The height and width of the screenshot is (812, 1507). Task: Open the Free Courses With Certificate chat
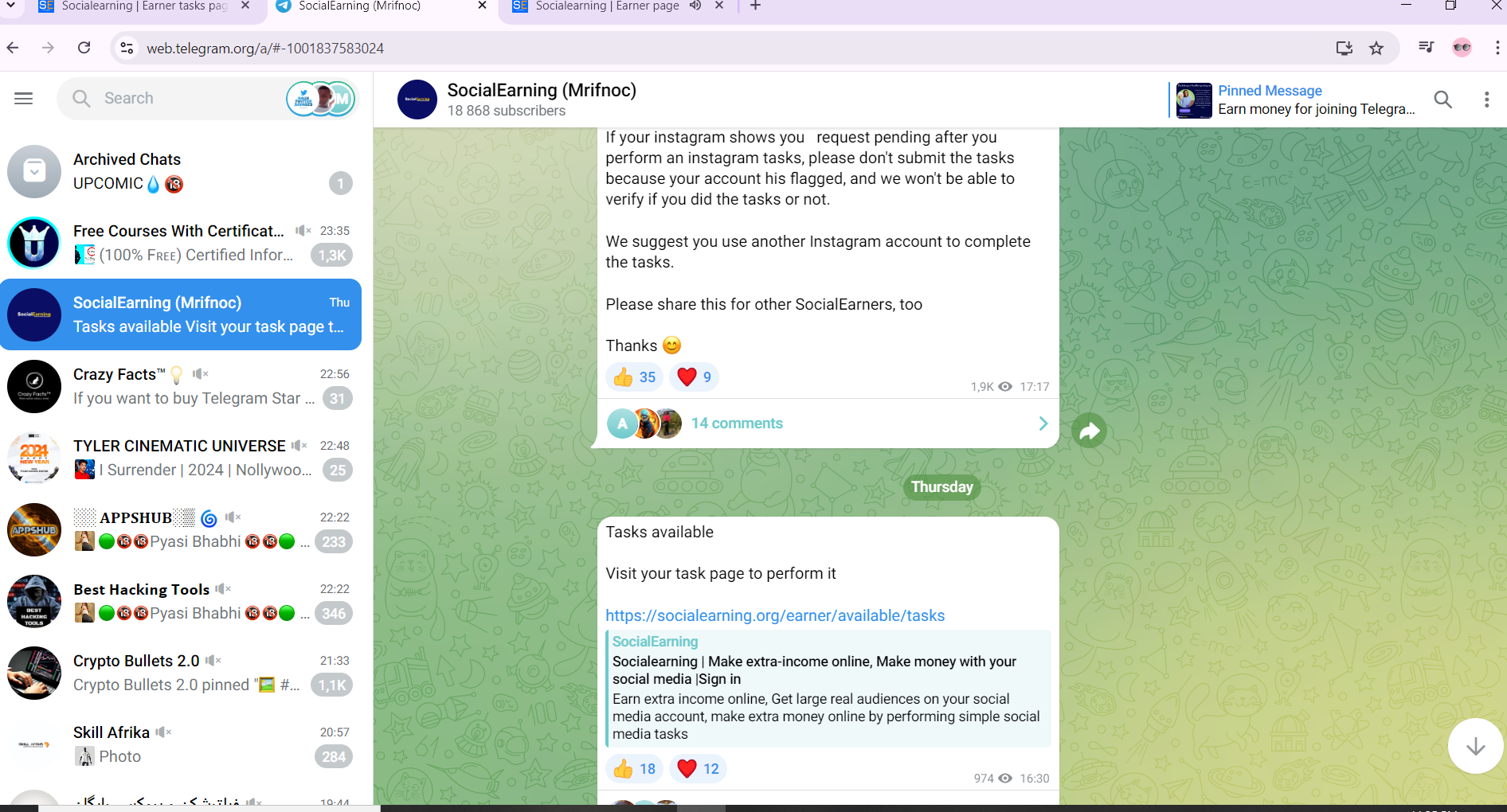(181, 243)
